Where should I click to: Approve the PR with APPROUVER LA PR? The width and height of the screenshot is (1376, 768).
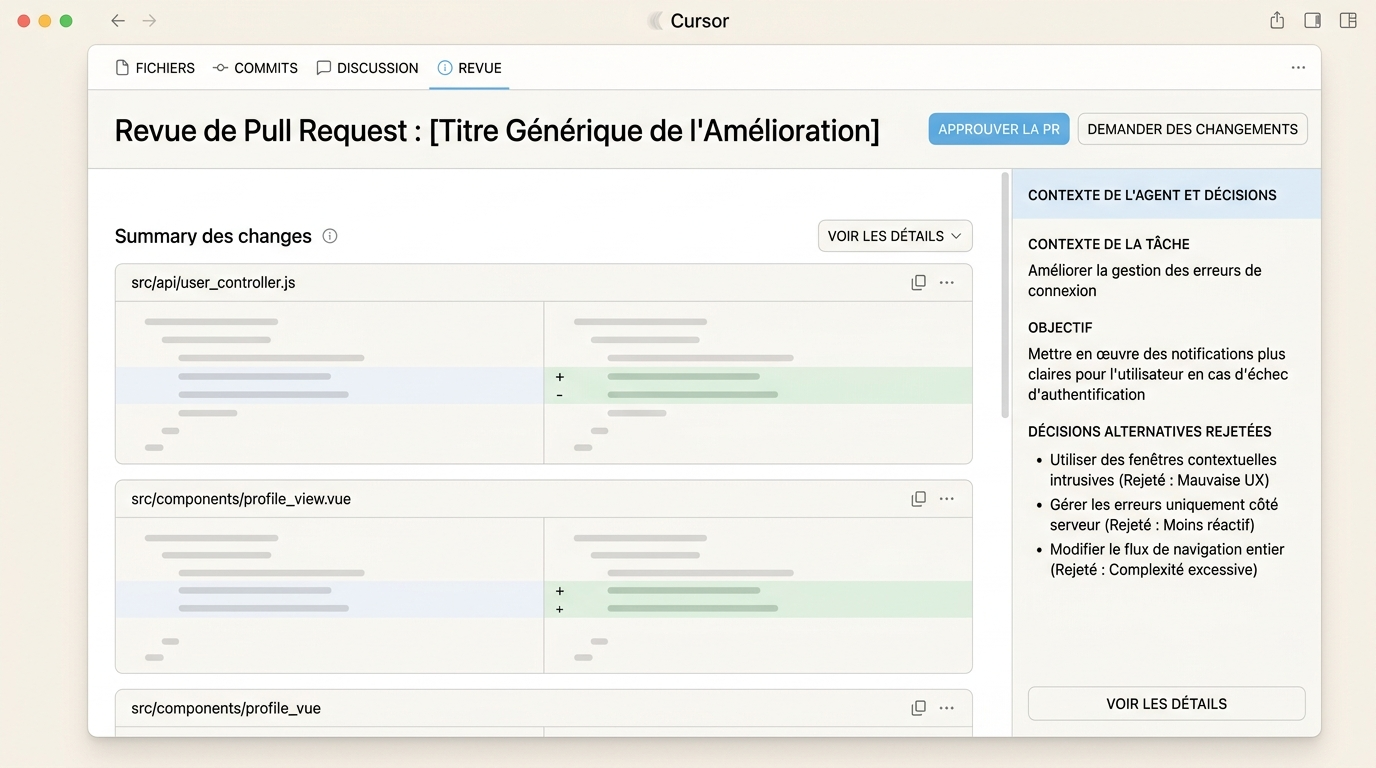999,129
